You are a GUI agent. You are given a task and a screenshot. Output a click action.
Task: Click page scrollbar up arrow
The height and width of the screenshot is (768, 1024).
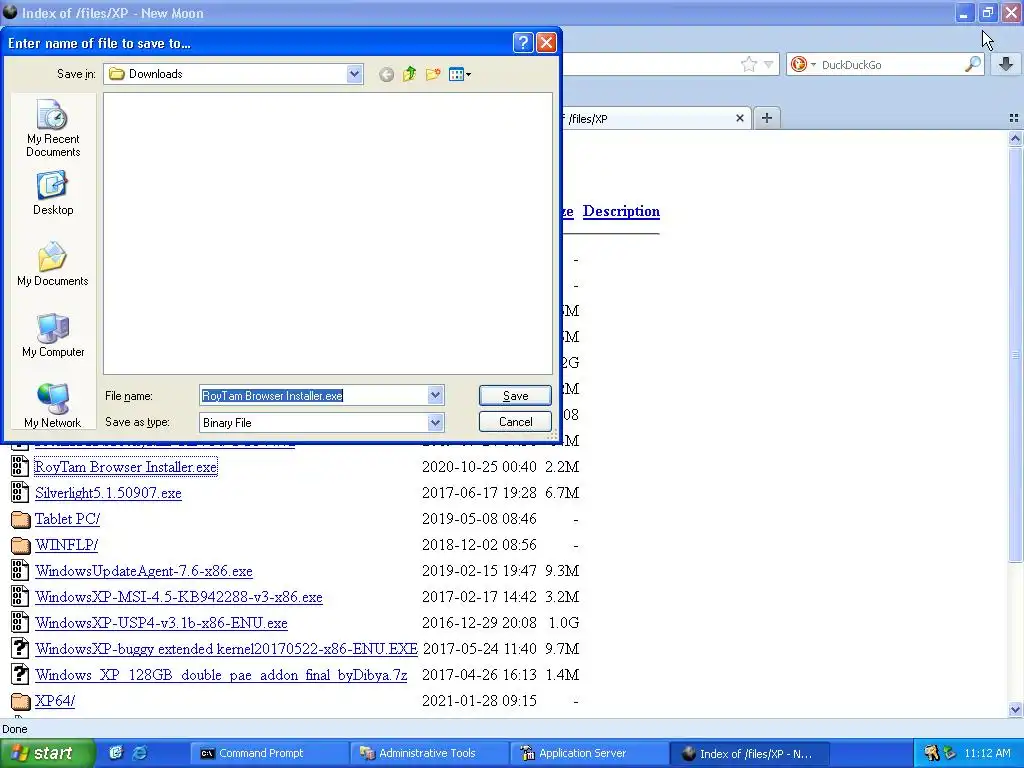coord(1015,138)
